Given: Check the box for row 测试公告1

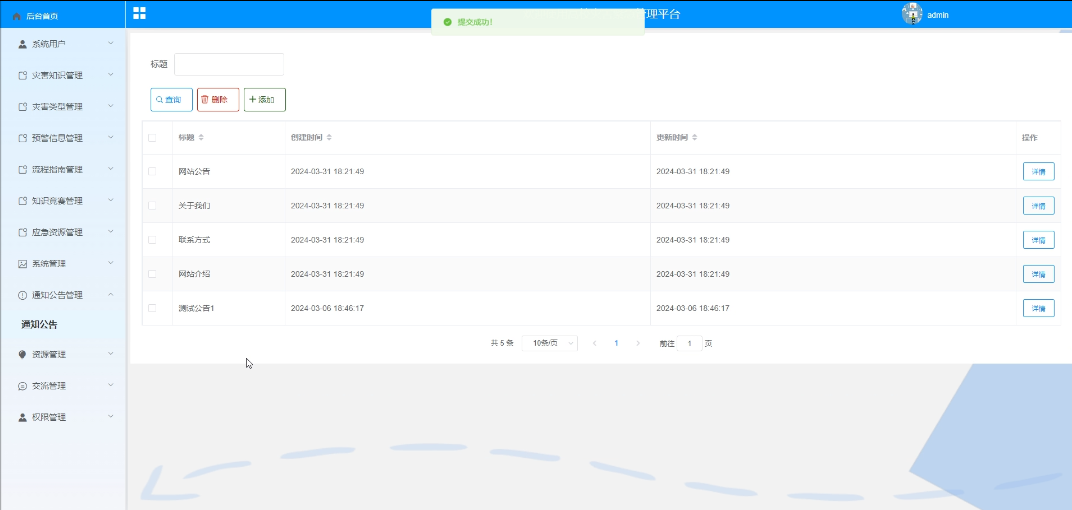Looking at the screenshot, I should point(152,308).
